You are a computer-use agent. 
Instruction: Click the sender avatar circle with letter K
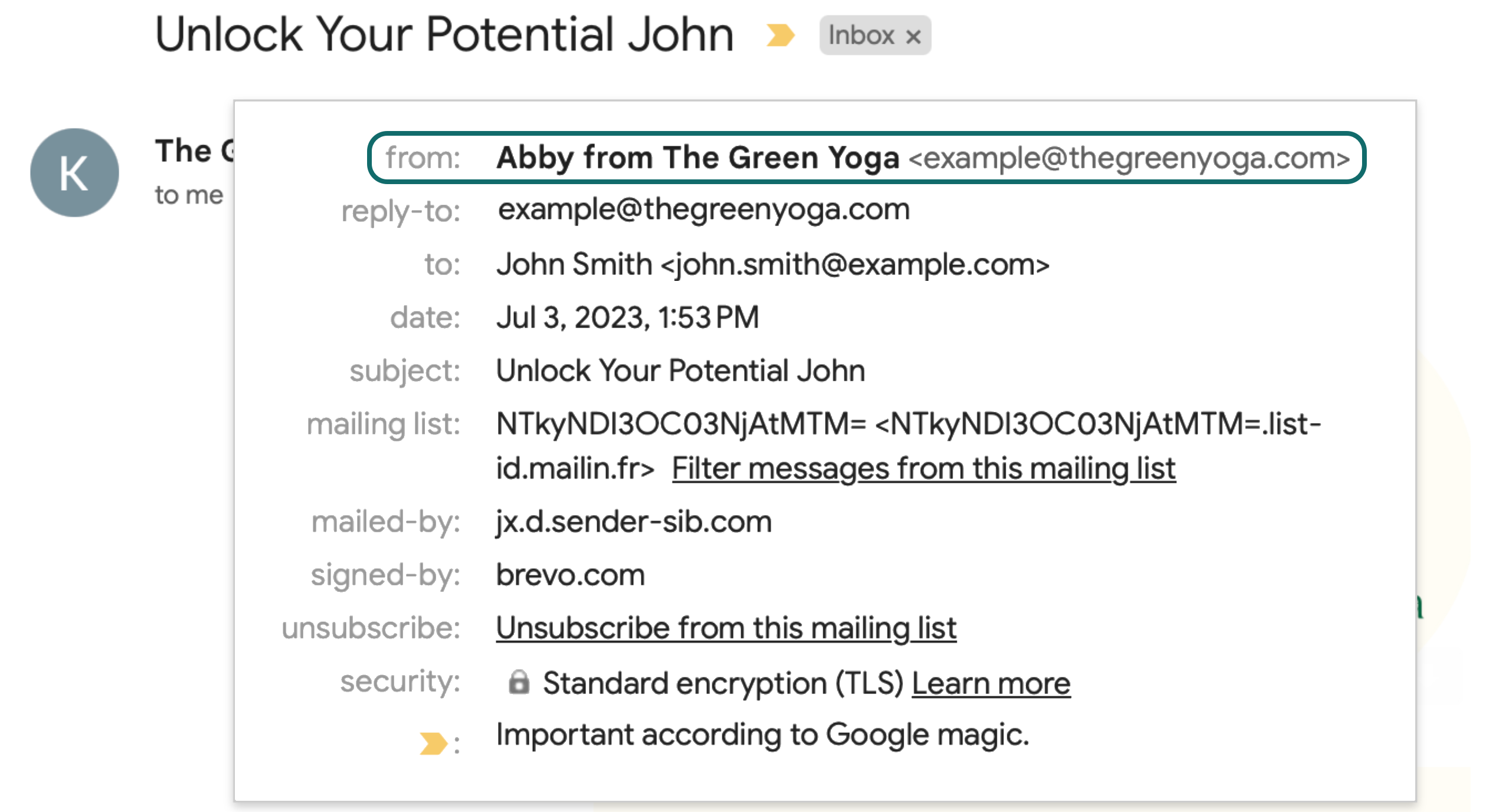74,172
